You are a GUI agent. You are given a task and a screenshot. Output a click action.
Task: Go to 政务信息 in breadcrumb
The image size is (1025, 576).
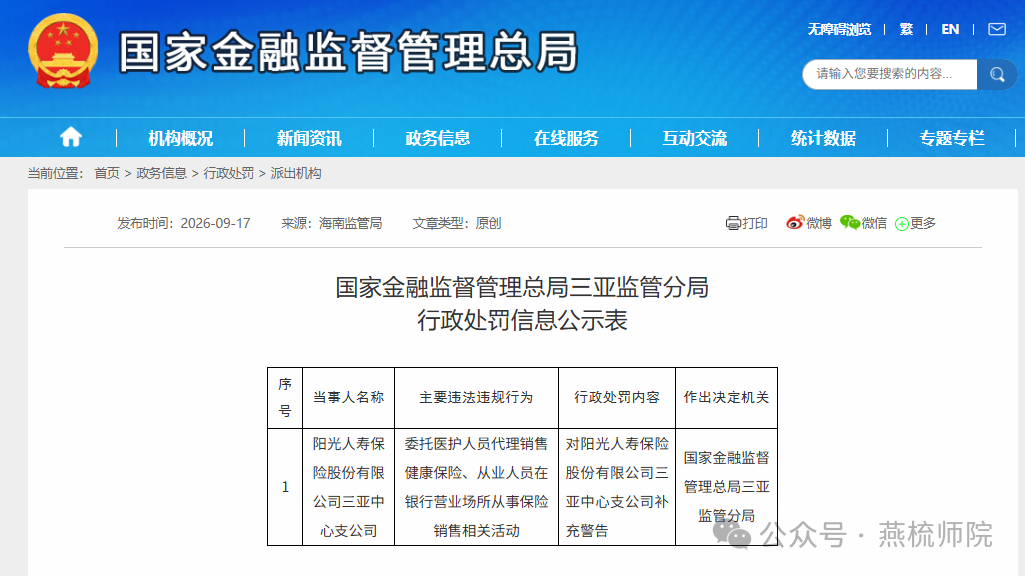[161, 173]
